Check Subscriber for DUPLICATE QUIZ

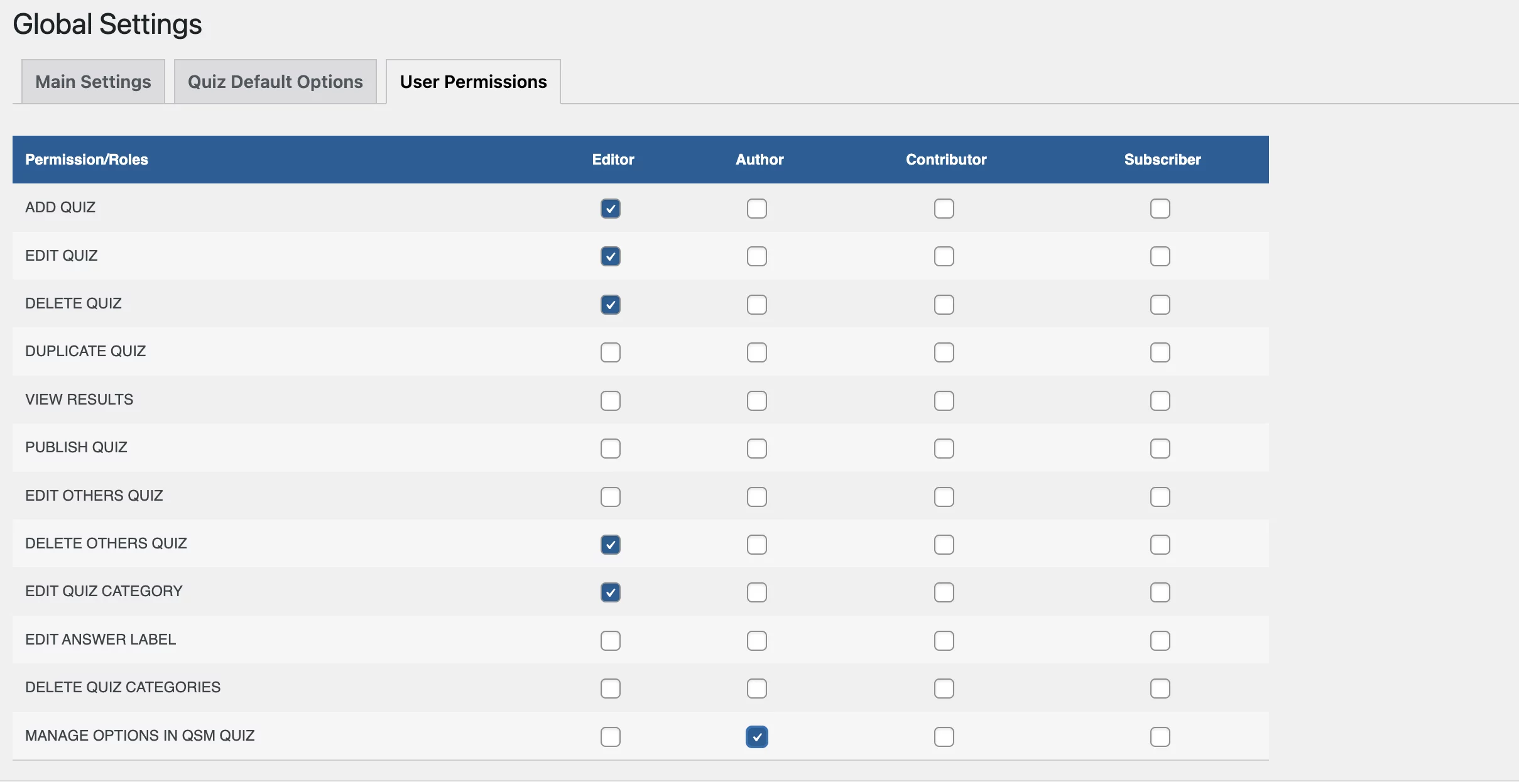click(1160, 352)
